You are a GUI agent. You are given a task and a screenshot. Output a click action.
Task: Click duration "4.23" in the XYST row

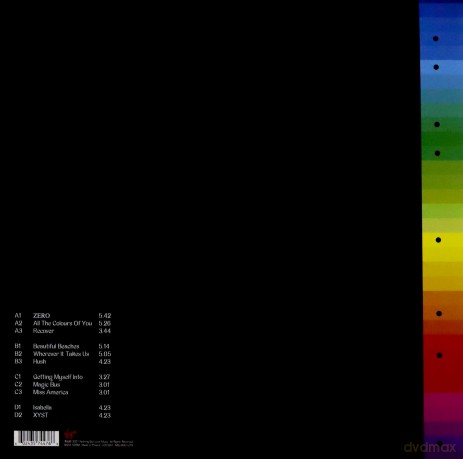coord(105,415)
